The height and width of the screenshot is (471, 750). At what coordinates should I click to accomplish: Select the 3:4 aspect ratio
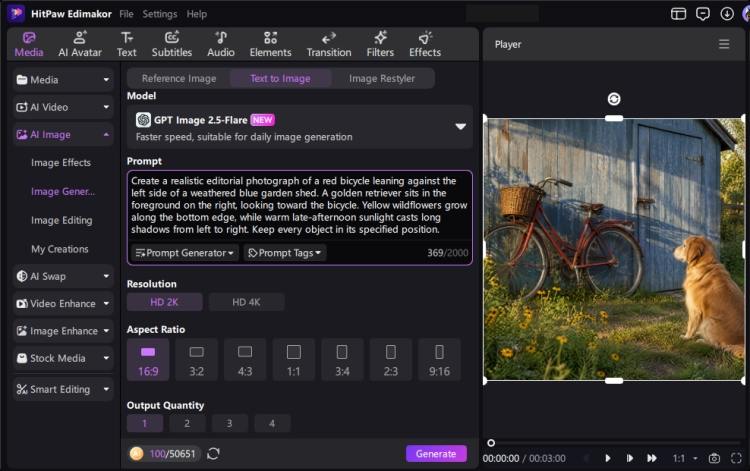tap(342, 360)
